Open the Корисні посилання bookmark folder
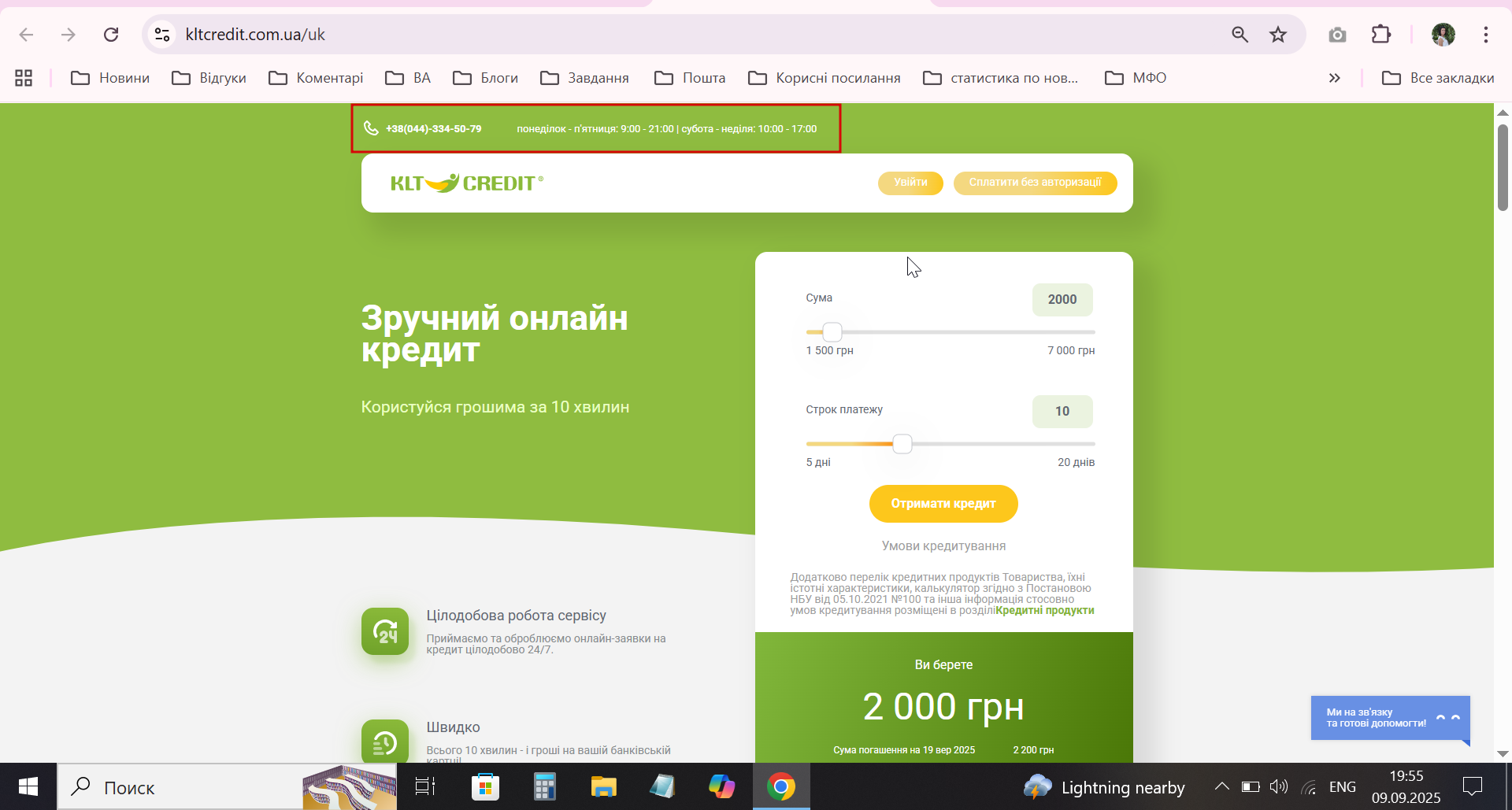The width and height of the screenshot is (1512, 810). (x=825, y=78)
